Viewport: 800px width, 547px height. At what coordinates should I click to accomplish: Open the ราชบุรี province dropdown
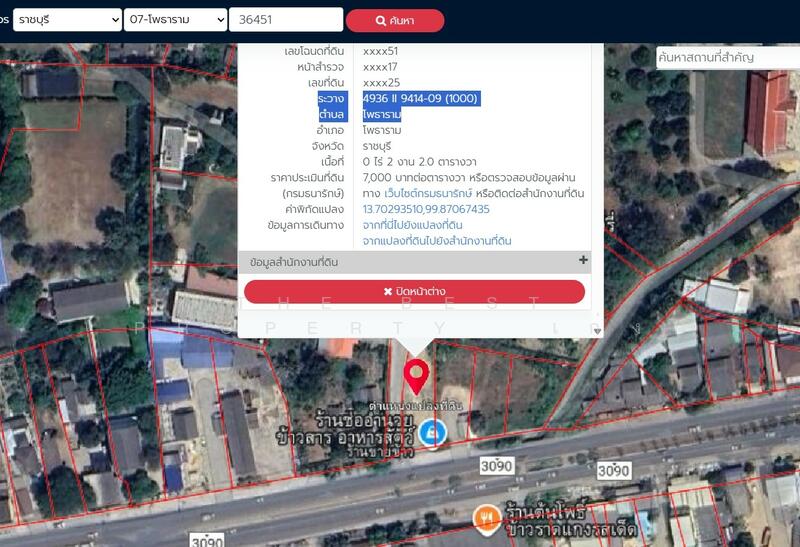67,20
